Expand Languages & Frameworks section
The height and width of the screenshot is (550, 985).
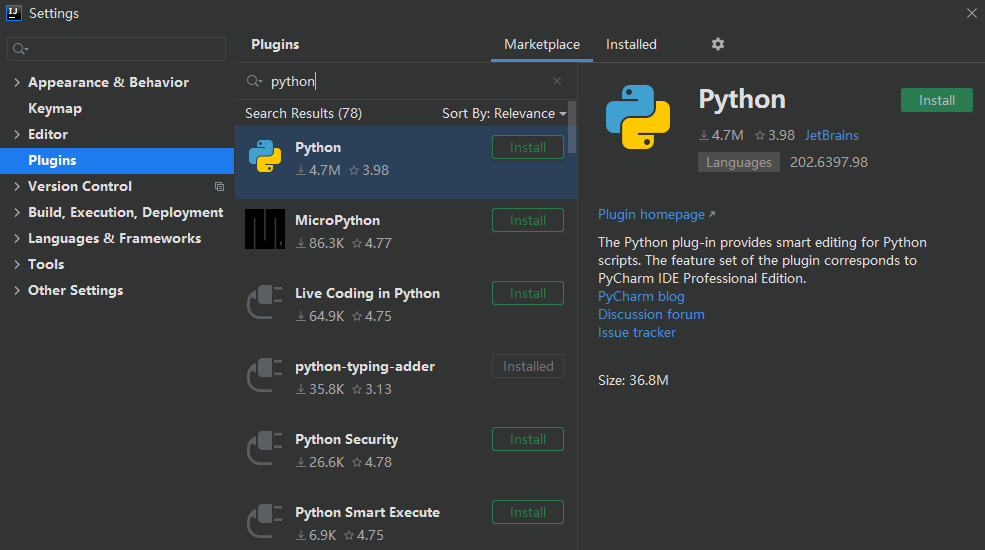(17, 239)
